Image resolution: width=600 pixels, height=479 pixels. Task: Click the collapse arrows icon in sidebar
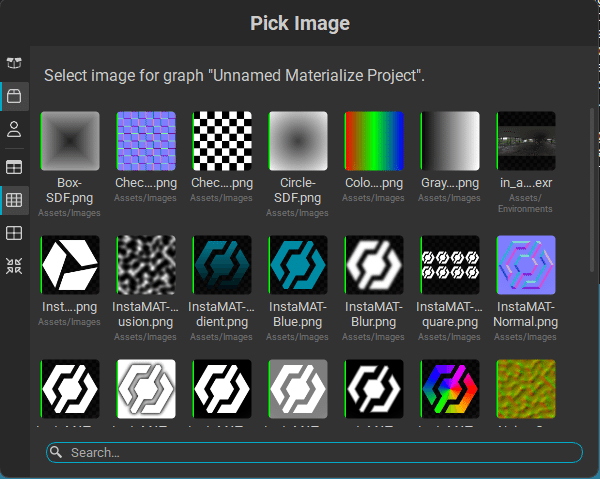pyautogui.click(x=14, y=266)
